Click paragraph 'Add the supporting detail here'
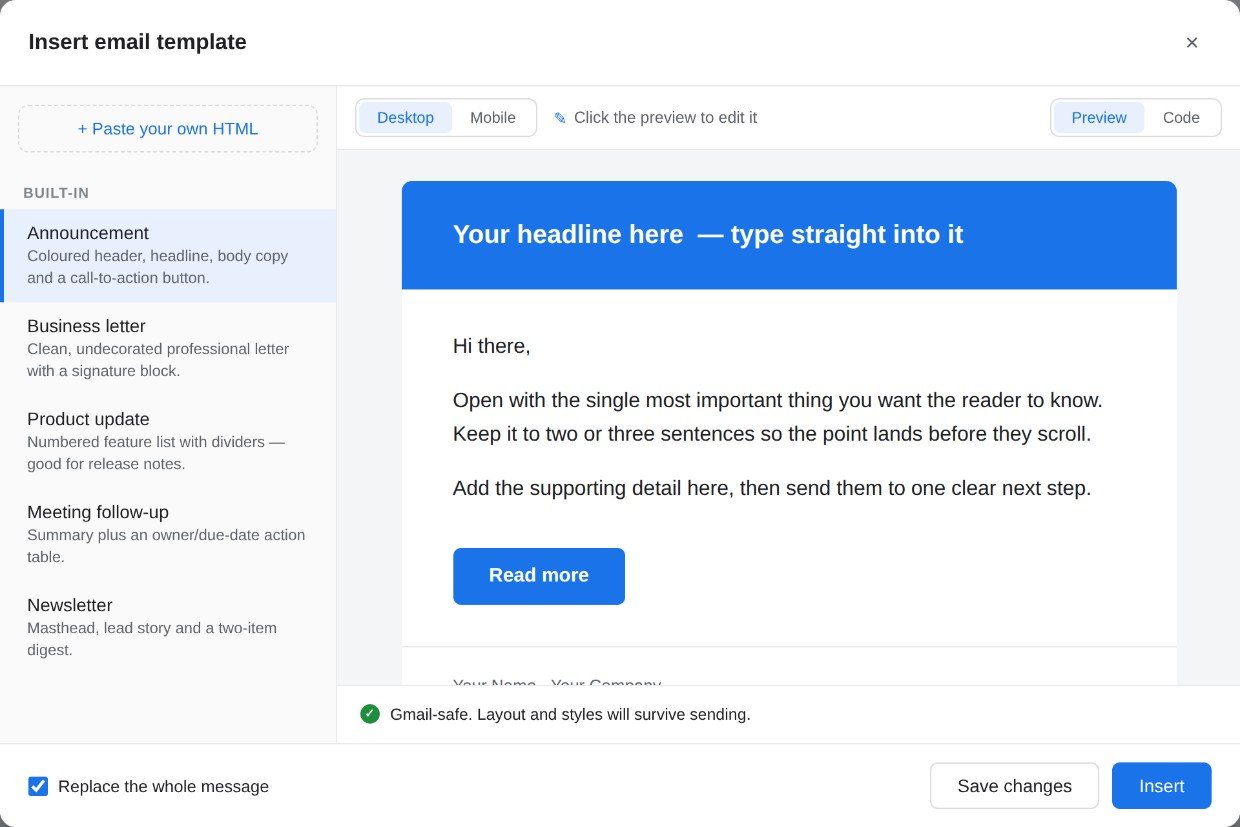Image resolution: width=1240 pixels, height=827 pixels. pos(772,488)
